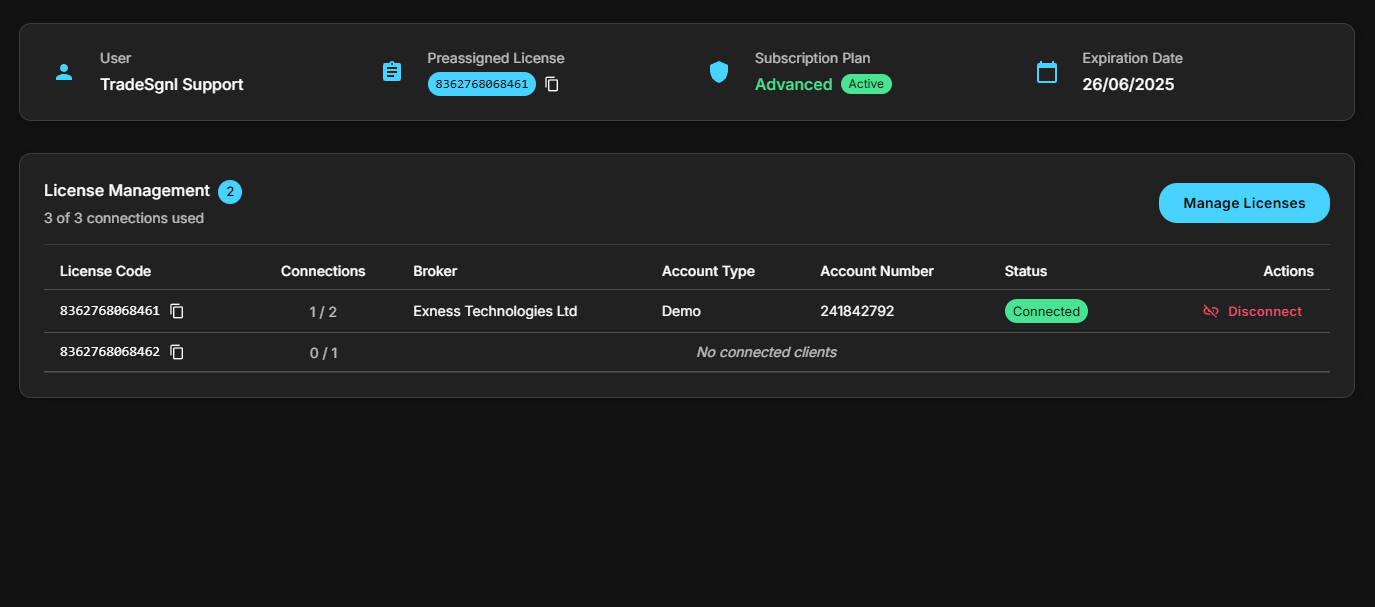
Task: Select the highlighted license chip 8362768068461
Action: point(481,84)
